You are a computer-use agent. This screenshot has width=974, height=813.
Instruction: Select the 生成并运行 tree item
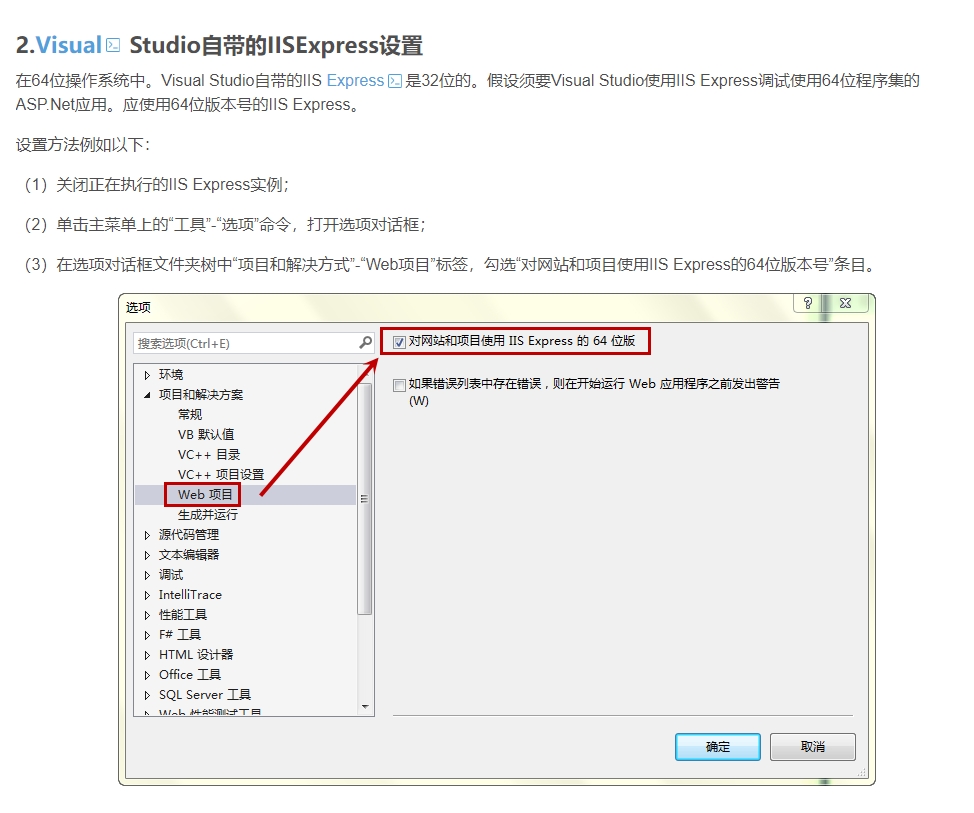click(208, 515)
